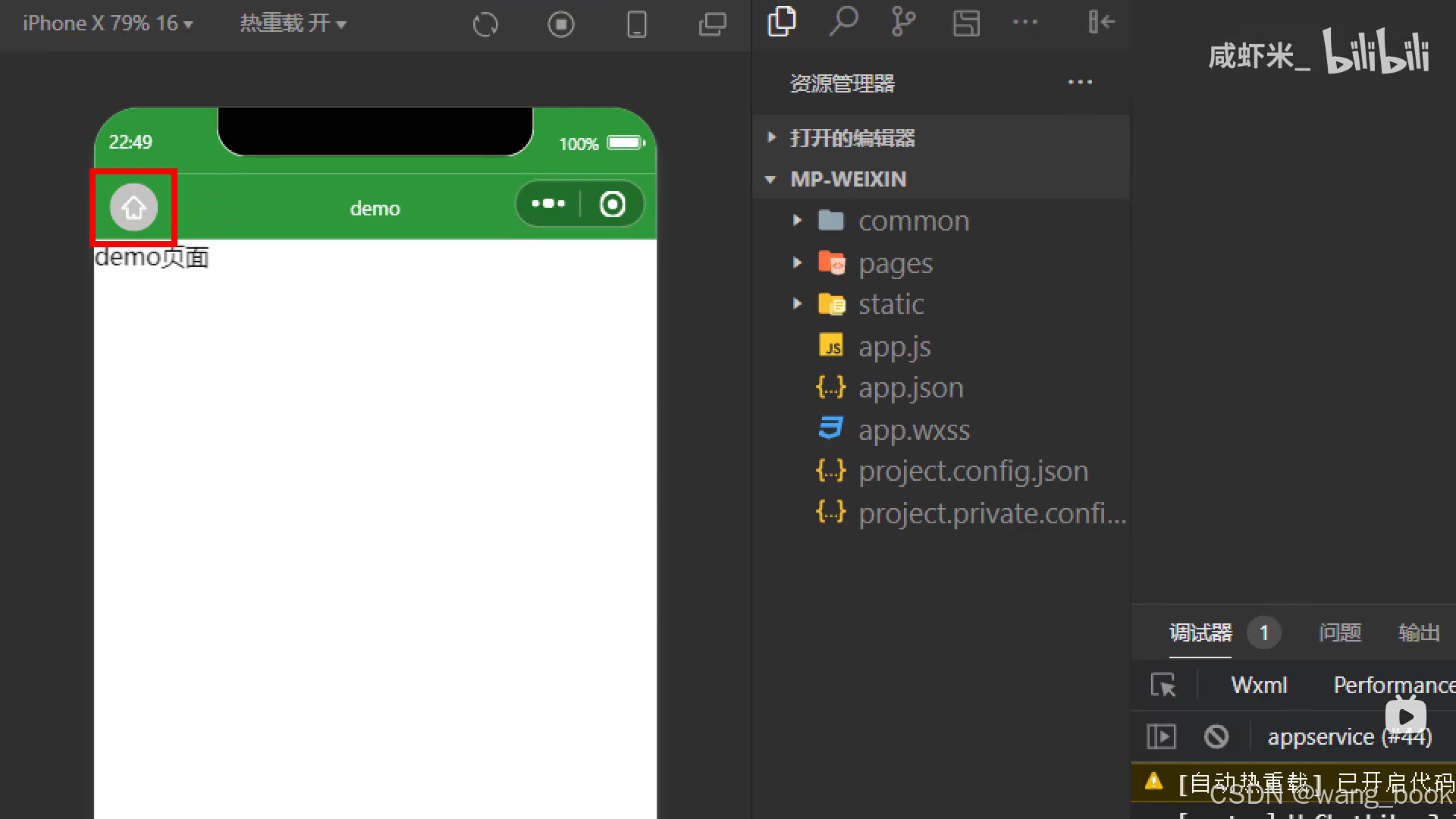Expand the common folder
The image size is (1456, 819).
(x=940, y=221)
